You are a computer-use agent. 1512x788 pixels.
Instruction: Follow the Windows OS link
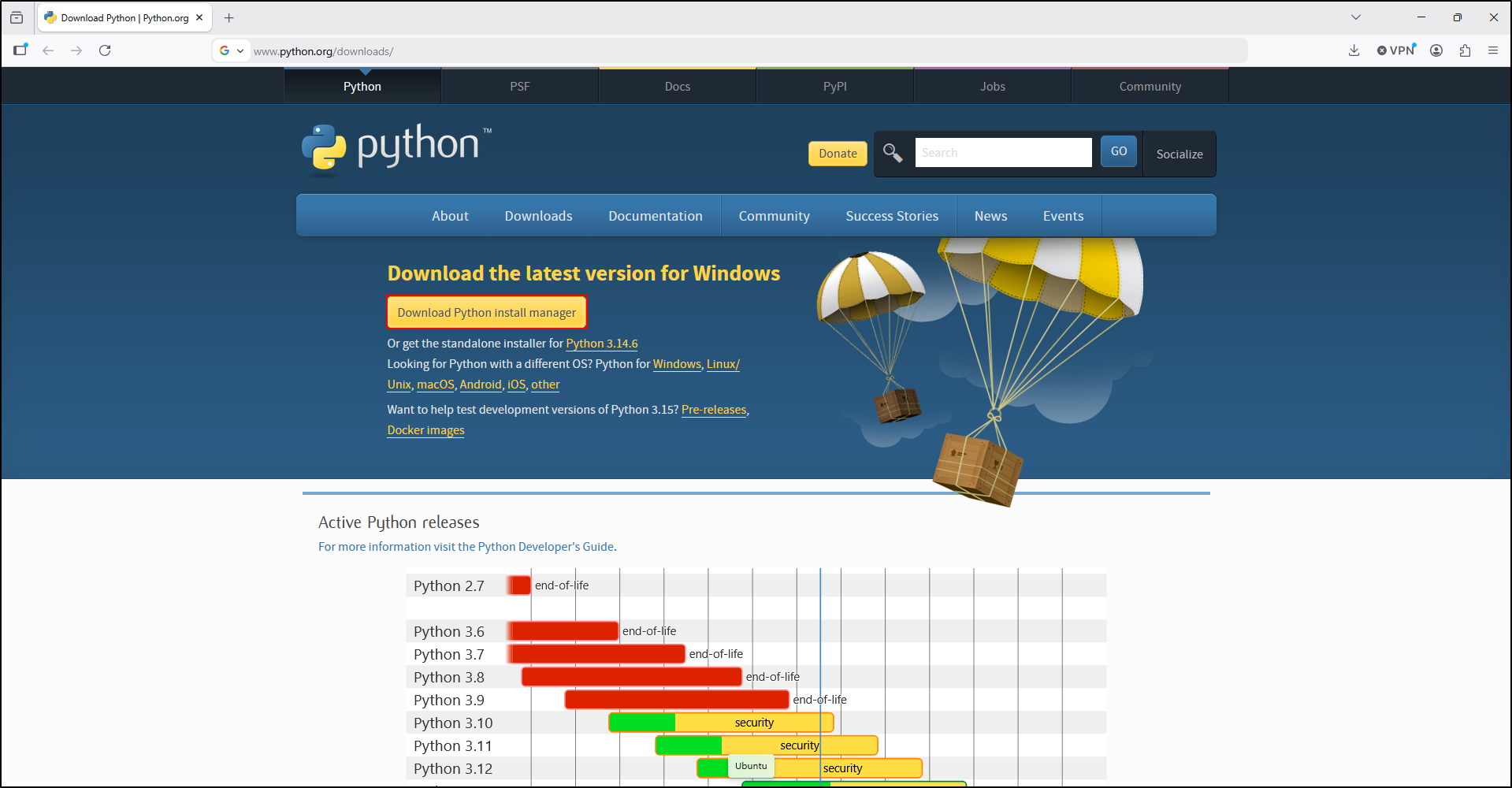[x=677, y=364]
